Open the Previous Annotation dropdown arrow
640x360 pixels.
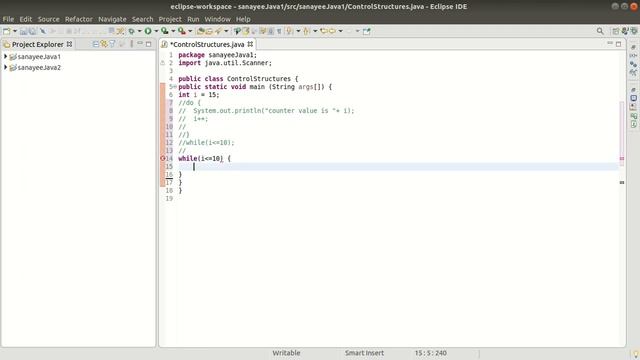coord(315,31)
